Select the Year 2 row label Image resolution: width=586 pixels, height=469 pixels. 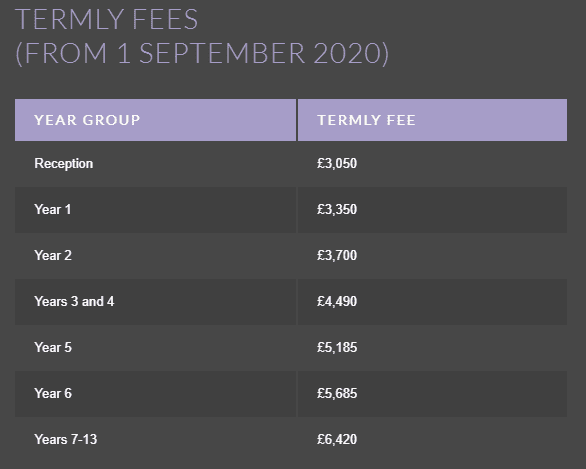[53, 255]
